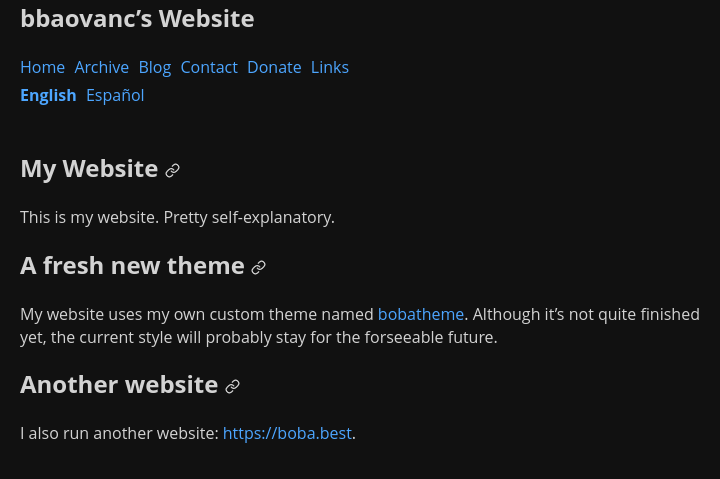The image size is (720, 479).
Task: Click the My Website heading text
Action: click(89, 169)
